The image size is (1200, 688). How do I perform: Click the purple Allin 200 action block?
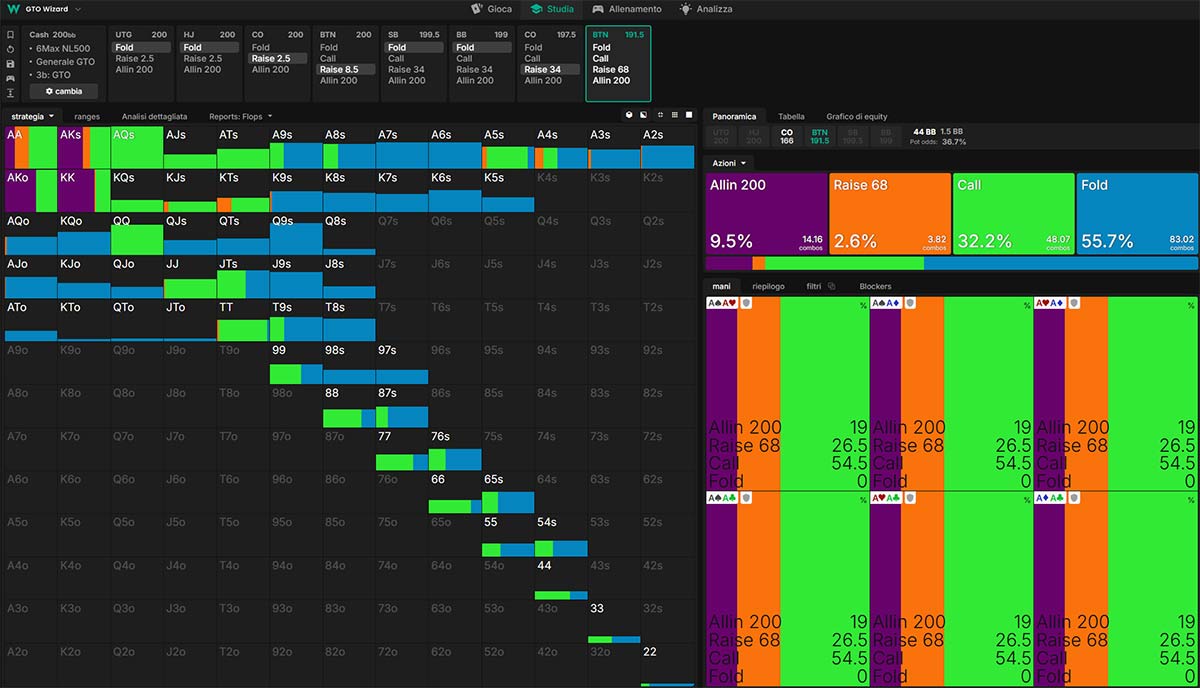coord(766,213)
